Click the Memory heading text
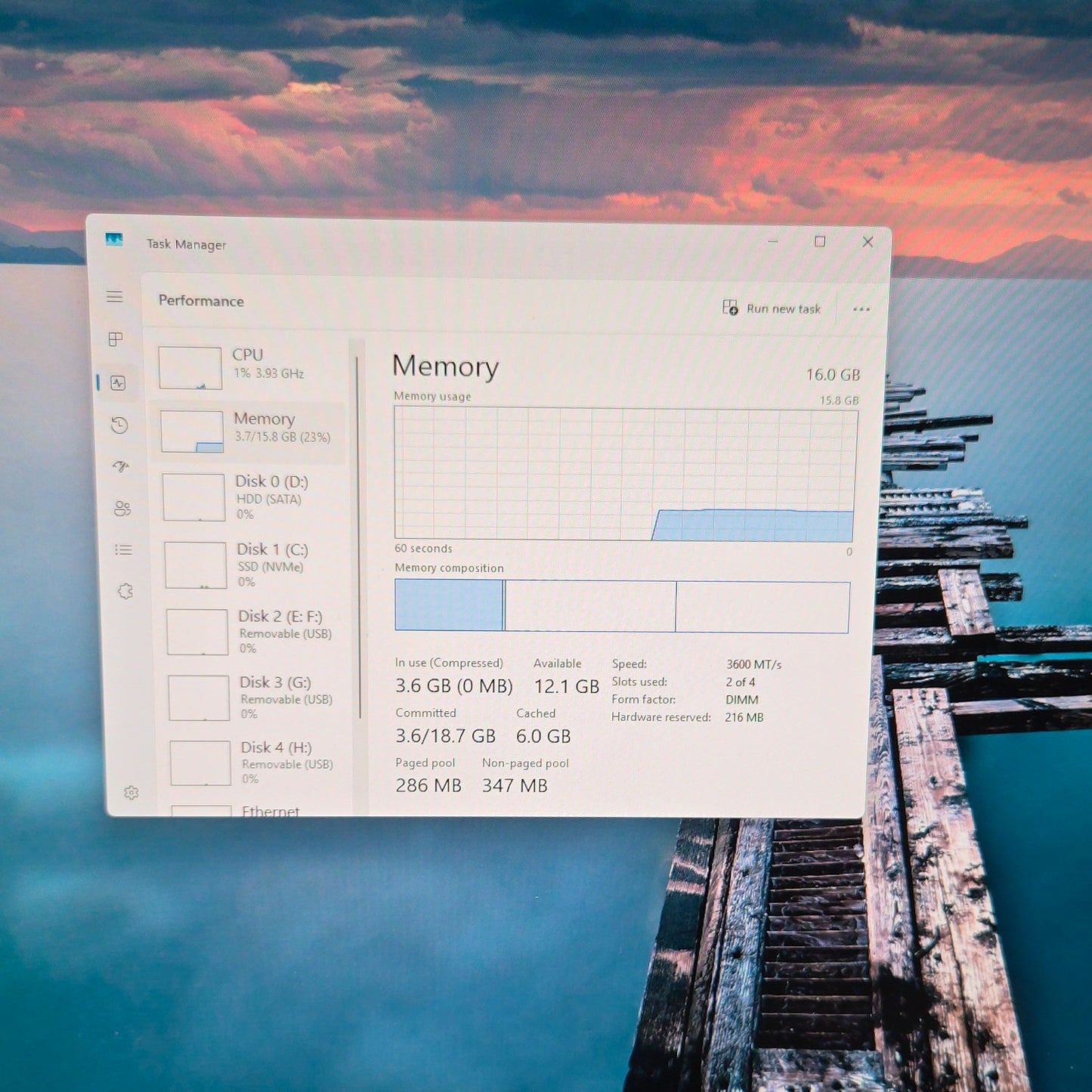 tap(446, 367)
